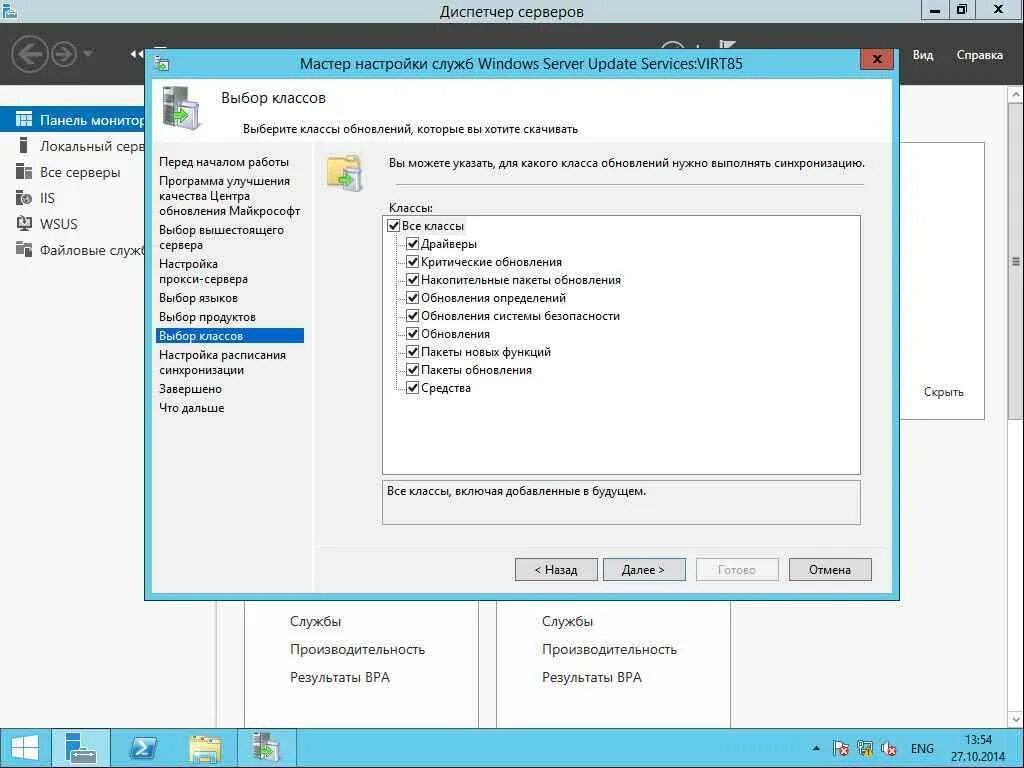The image size is (1024, 768).
Task: Click the Server Manager forward arrow icon
Action: click(x=63, y=54)
